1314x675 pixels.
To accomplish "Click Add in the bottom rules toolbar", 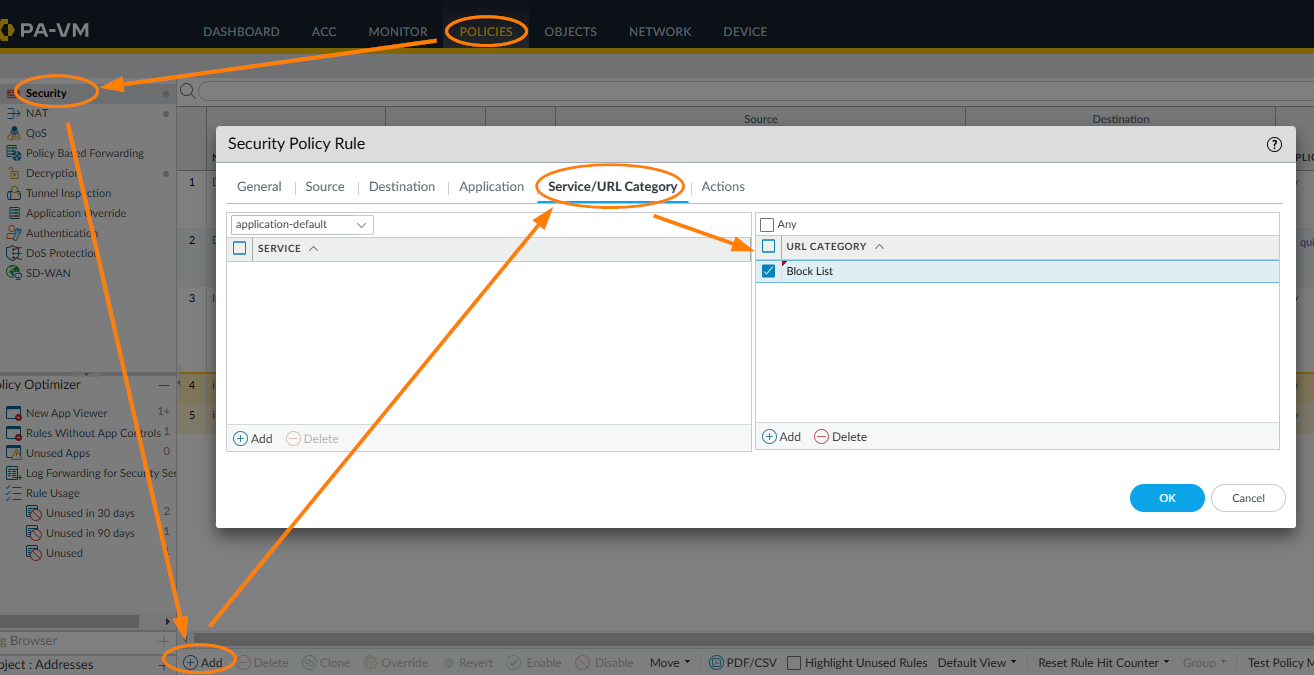I will point(203,662).
